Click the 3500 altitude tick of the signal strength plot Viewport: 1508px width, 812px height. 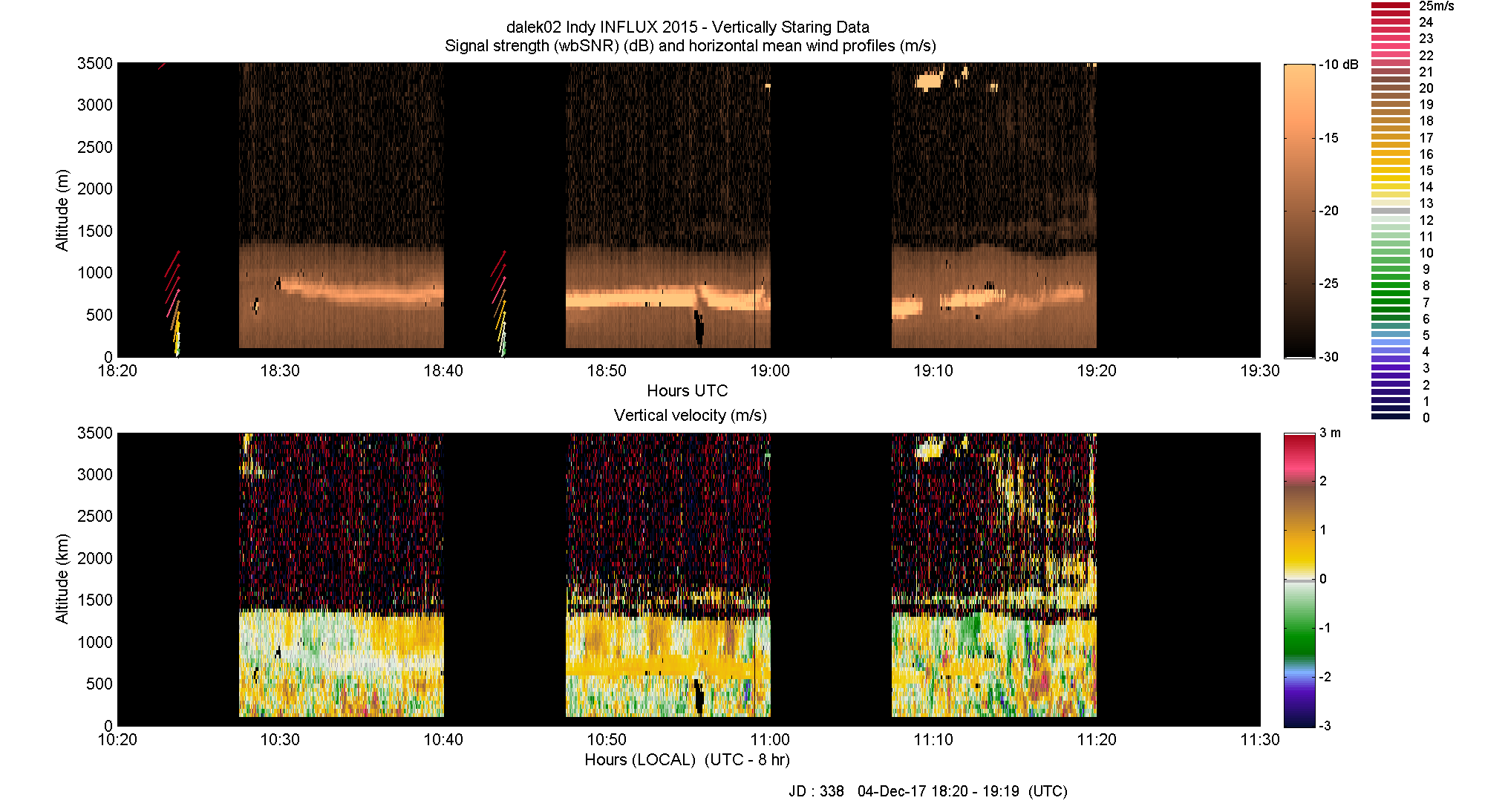pyautogui.click(x=95, y=64)
